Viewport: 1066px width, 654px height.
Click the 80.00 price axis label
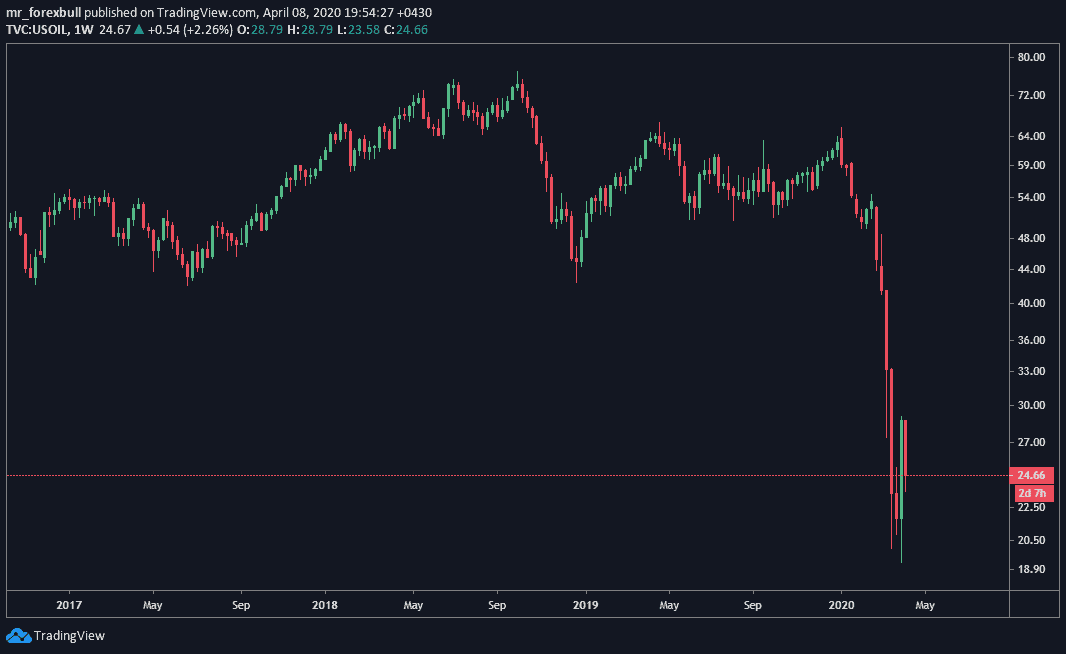pyautogui.click(x=1031, y=57)
